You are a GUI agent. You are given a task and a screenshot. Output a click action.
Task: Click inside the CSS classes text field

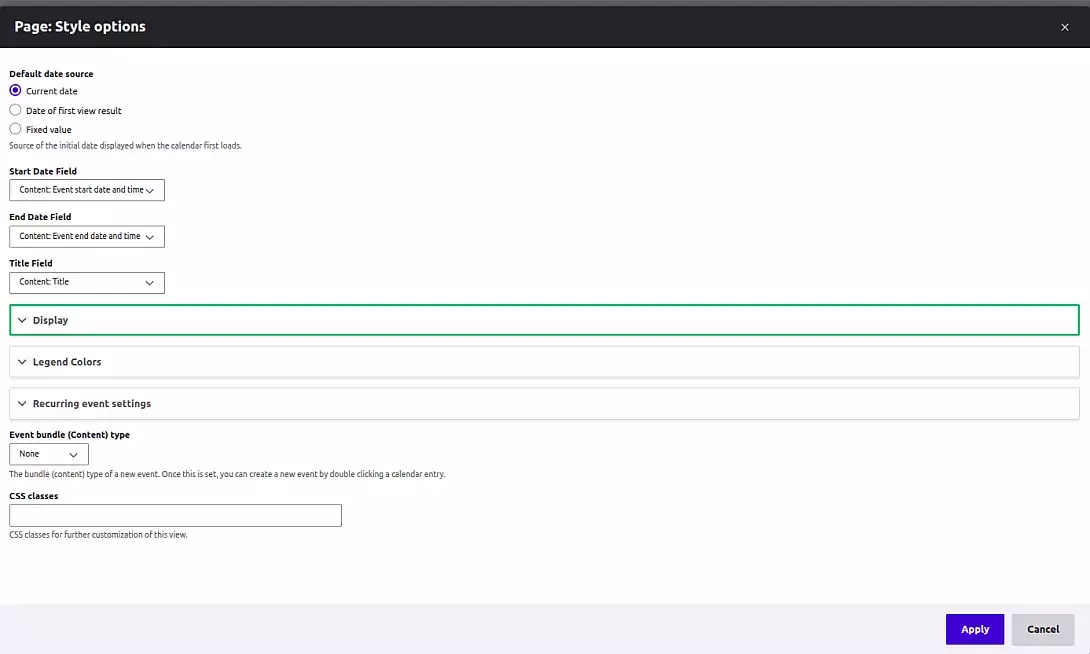[x=175, y=514]
